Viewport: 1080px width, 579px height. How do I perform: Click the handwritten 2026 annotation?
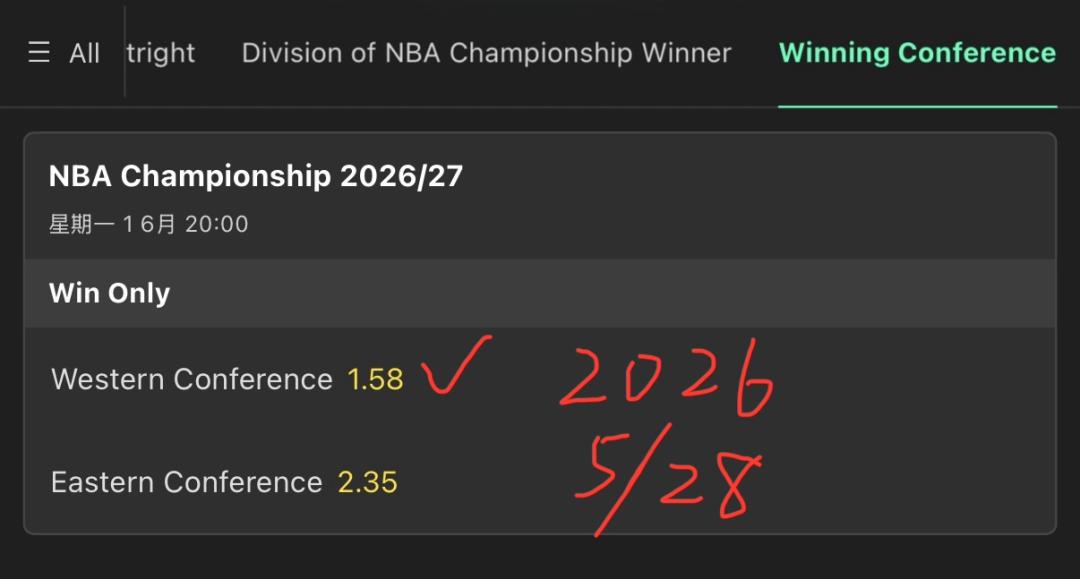click(666, 379)
